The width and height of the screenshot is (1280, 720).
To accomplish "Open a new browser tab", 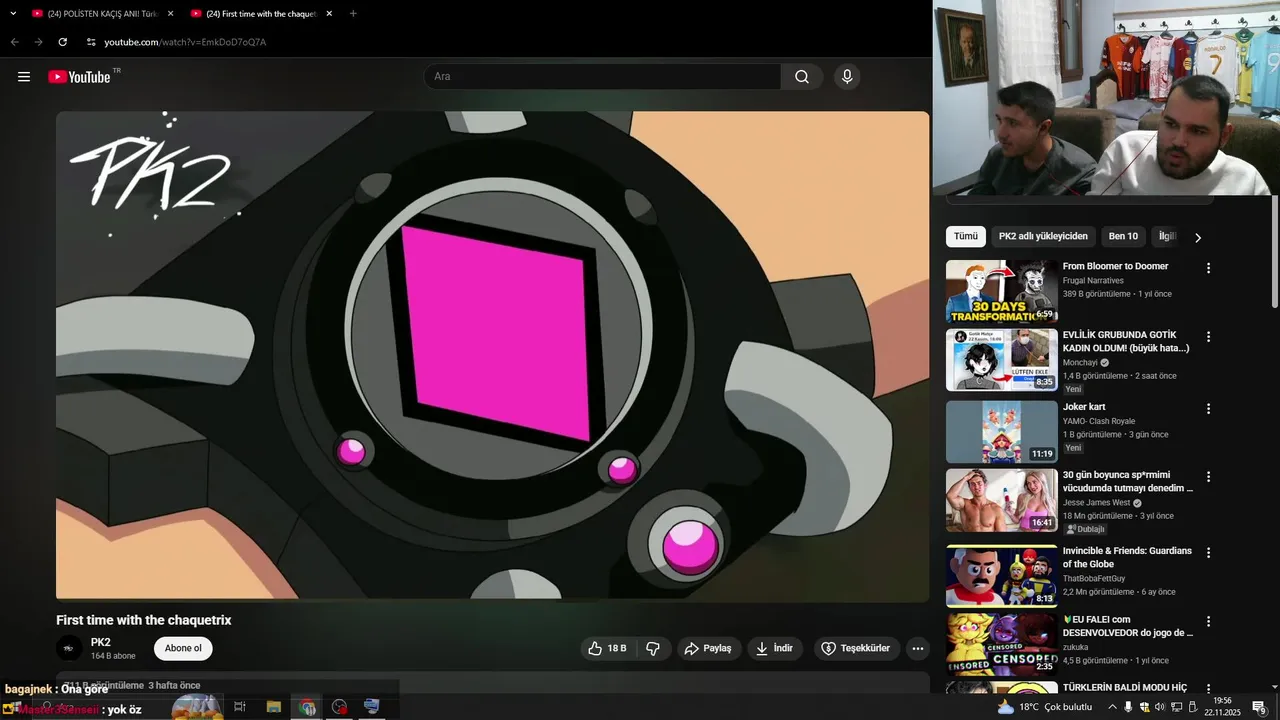I will click(353, 13).
